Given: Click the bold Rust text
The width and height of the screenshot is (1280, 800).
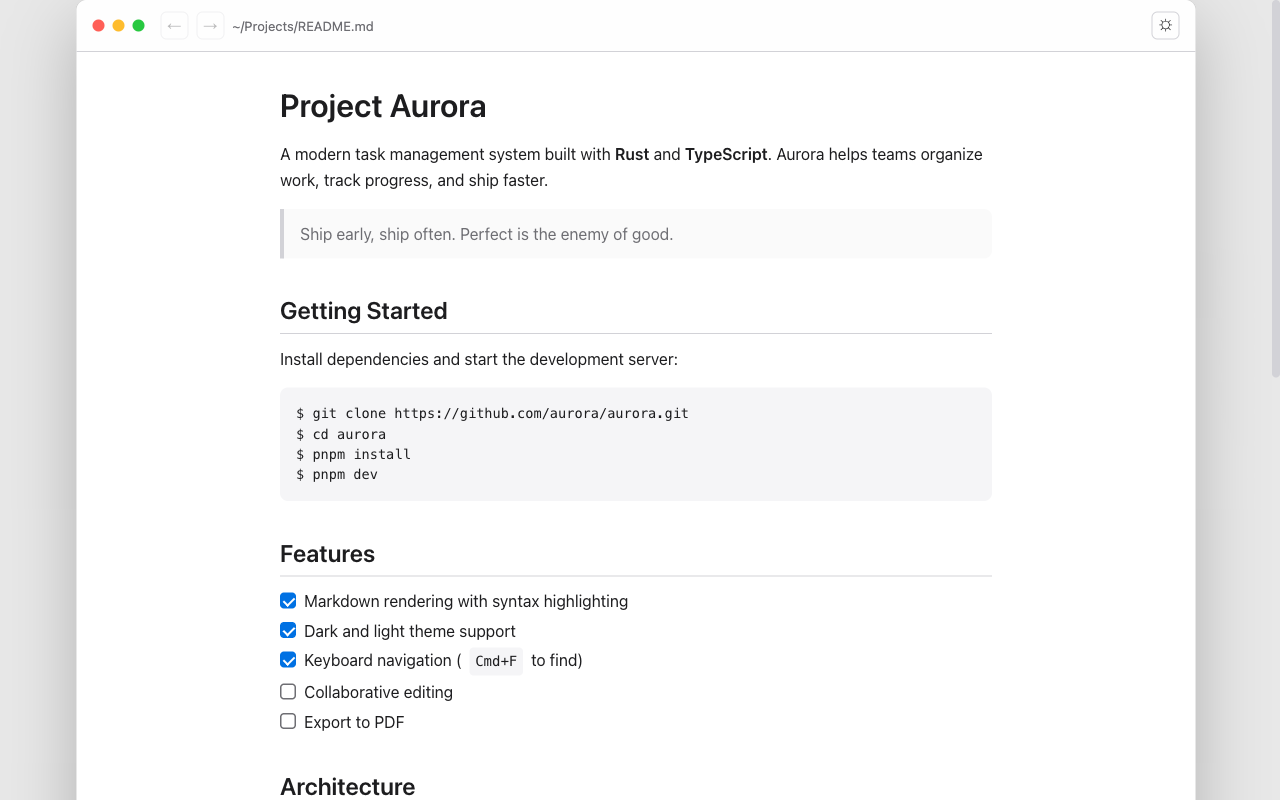Looking at the screenshot, I should [x=632, y=154].
